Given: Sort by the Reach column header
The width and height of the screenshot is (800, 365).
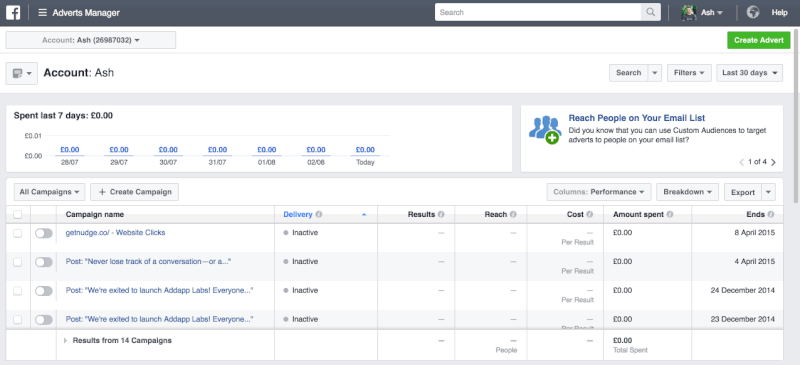Looking at the screenshot, I should coord(496,215).
